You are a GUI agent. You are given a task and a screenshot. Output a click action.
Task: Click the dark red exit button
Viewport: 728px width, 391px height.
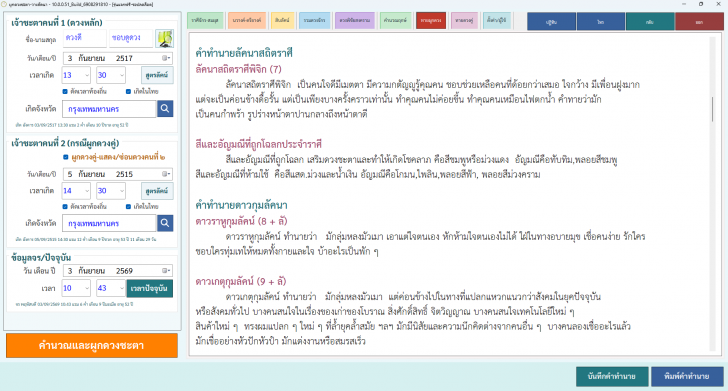(699, 22)
